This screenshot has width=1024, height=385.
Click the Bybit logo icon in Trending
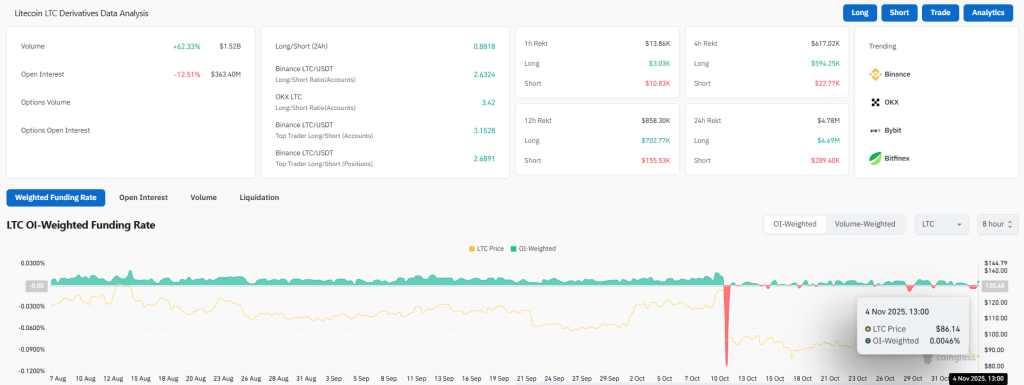tap(875, 131)
